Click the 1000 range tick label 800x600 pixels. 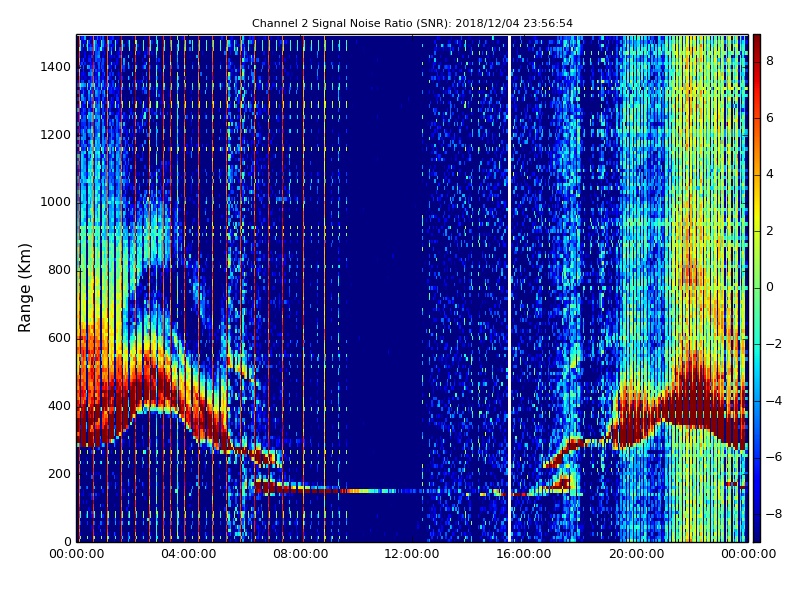pos(56,202)
